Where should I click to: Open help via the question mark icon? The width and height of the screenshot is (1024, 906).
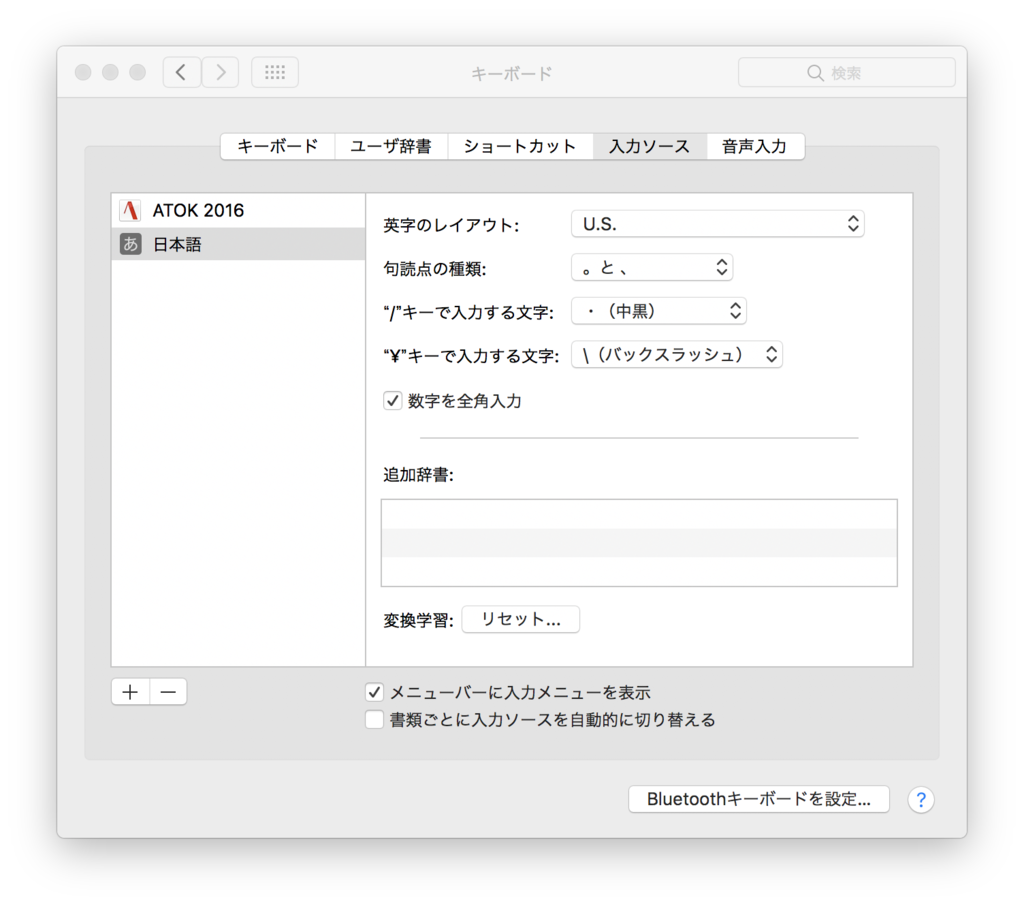920,799
